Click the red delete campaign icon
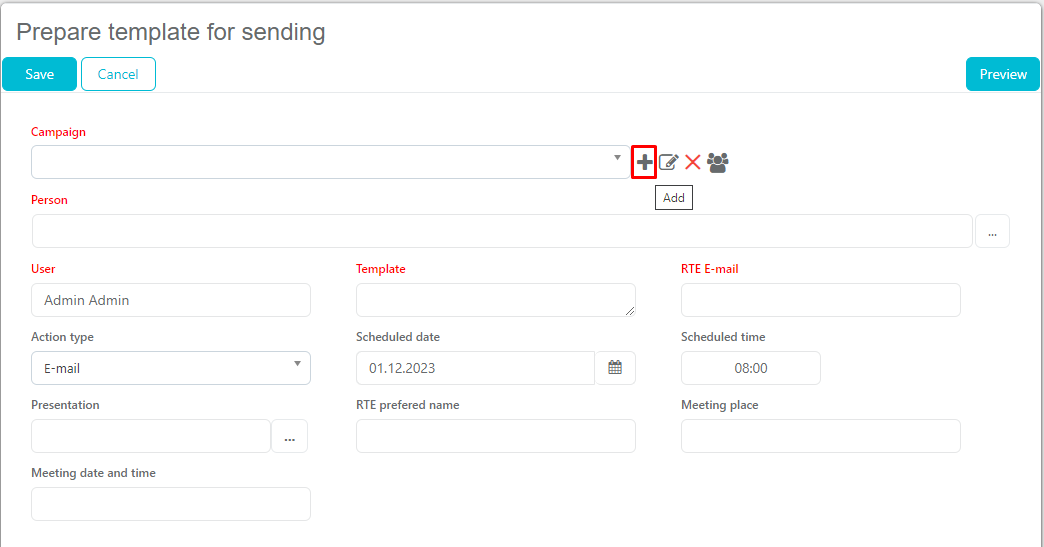 click(x=692, y=162)
